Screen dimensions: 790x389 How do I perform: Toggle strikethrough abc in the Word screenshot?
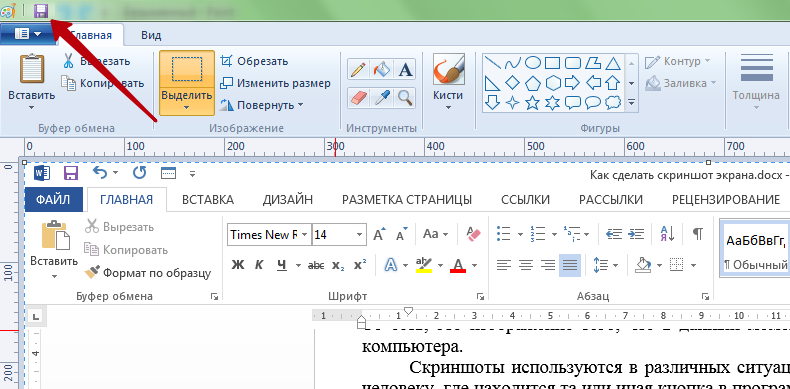tap(316, 265)
